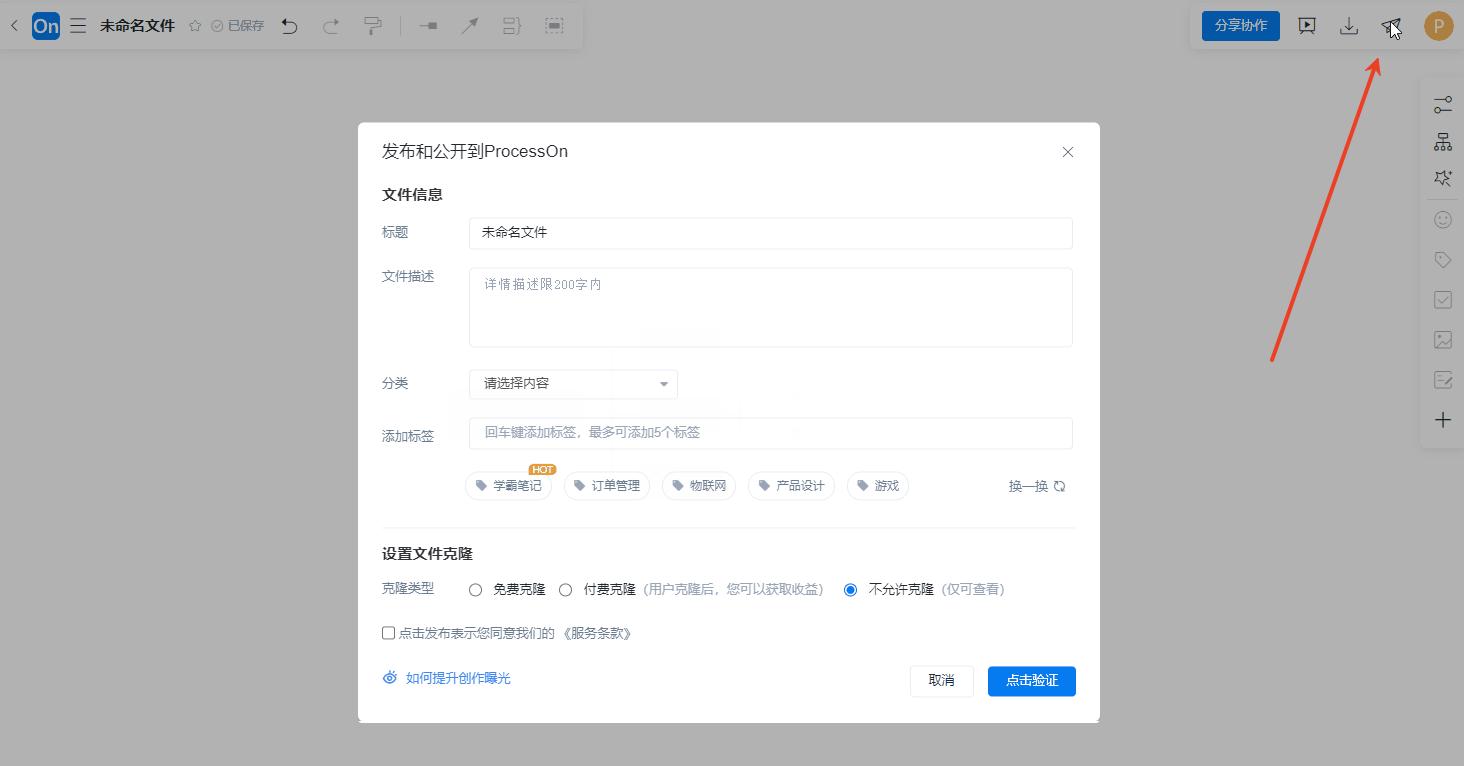Add the 学霸笔记 hot tag
This screenshot has width=1464, height=766.
pos(508,485)
